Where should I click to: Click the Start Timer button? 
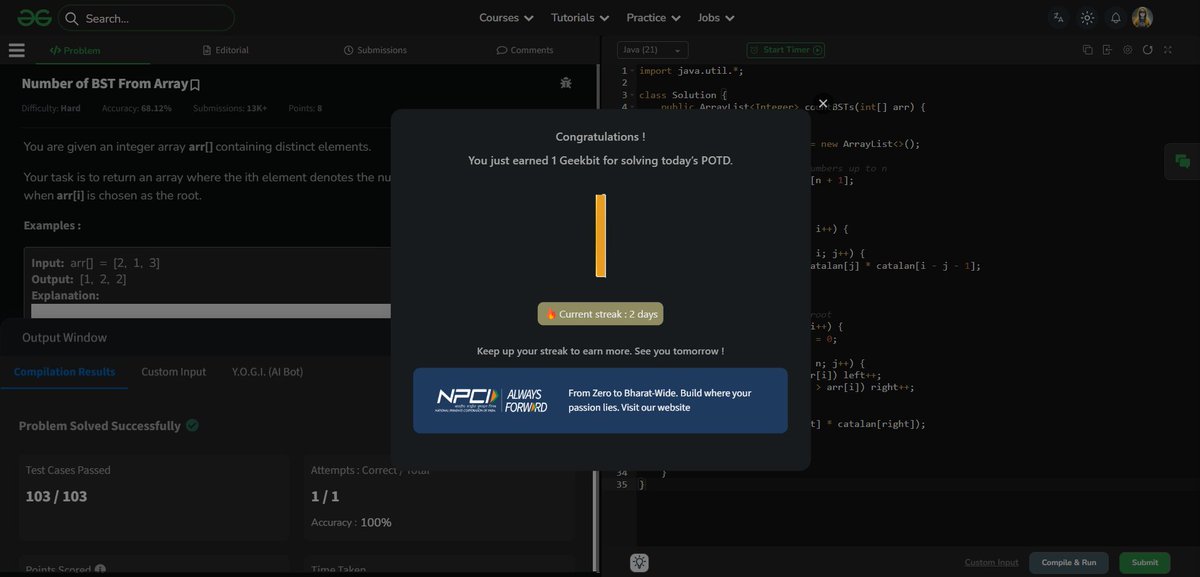[x=785, y=50]
